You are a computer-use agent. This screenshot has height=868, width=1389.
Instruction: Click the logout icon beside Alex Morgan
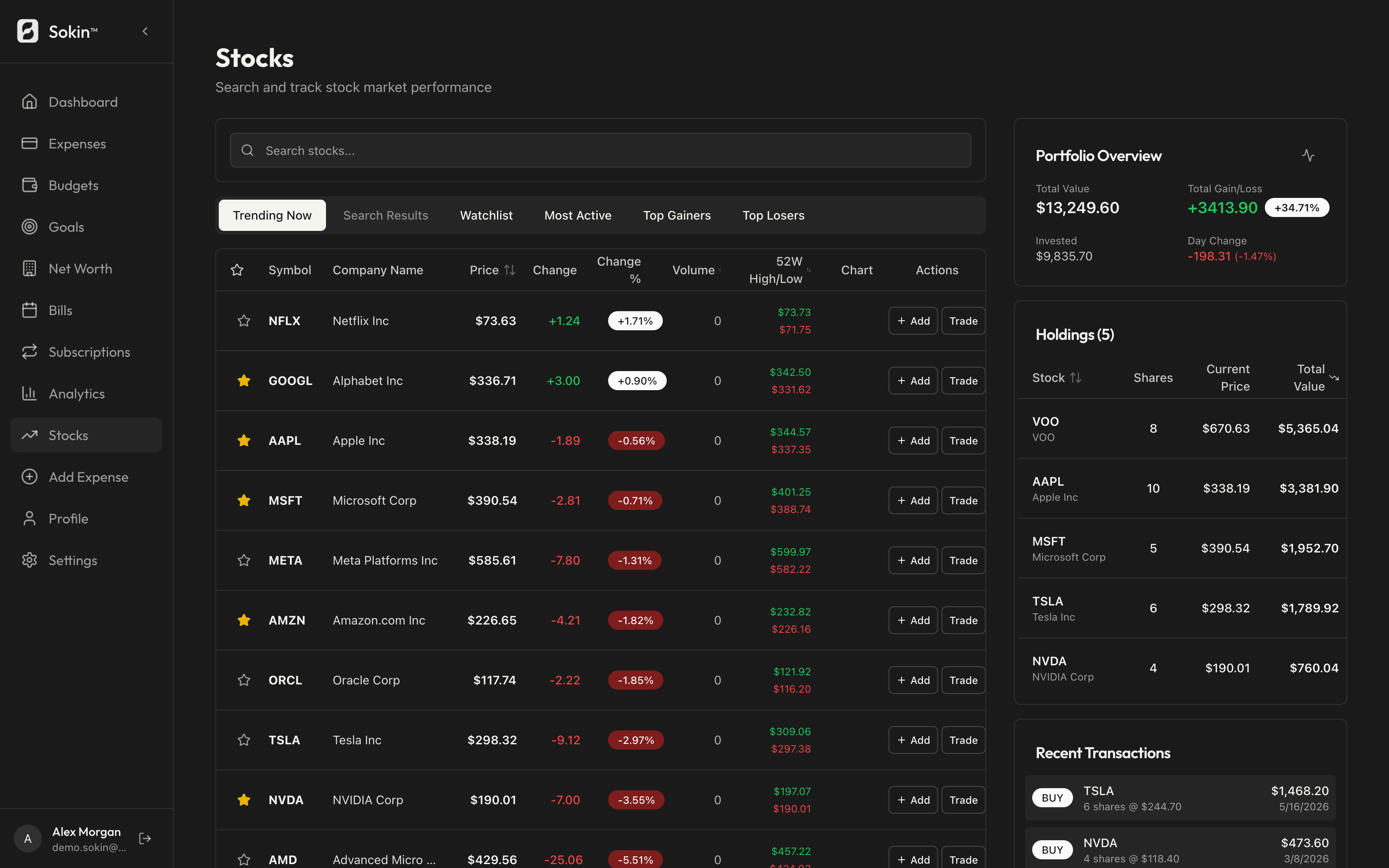tap(145, 839)
